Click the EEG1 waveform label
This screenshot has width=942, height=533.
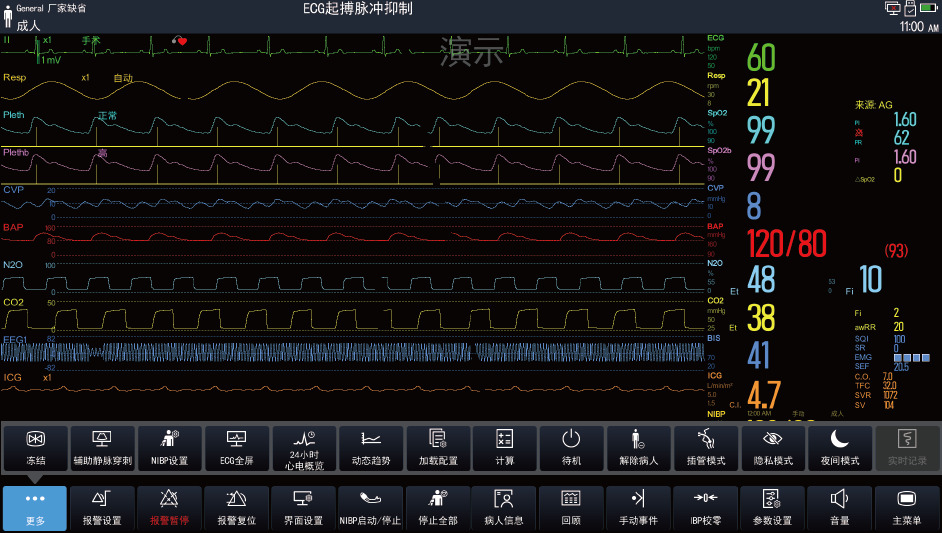tap(15, 340)
